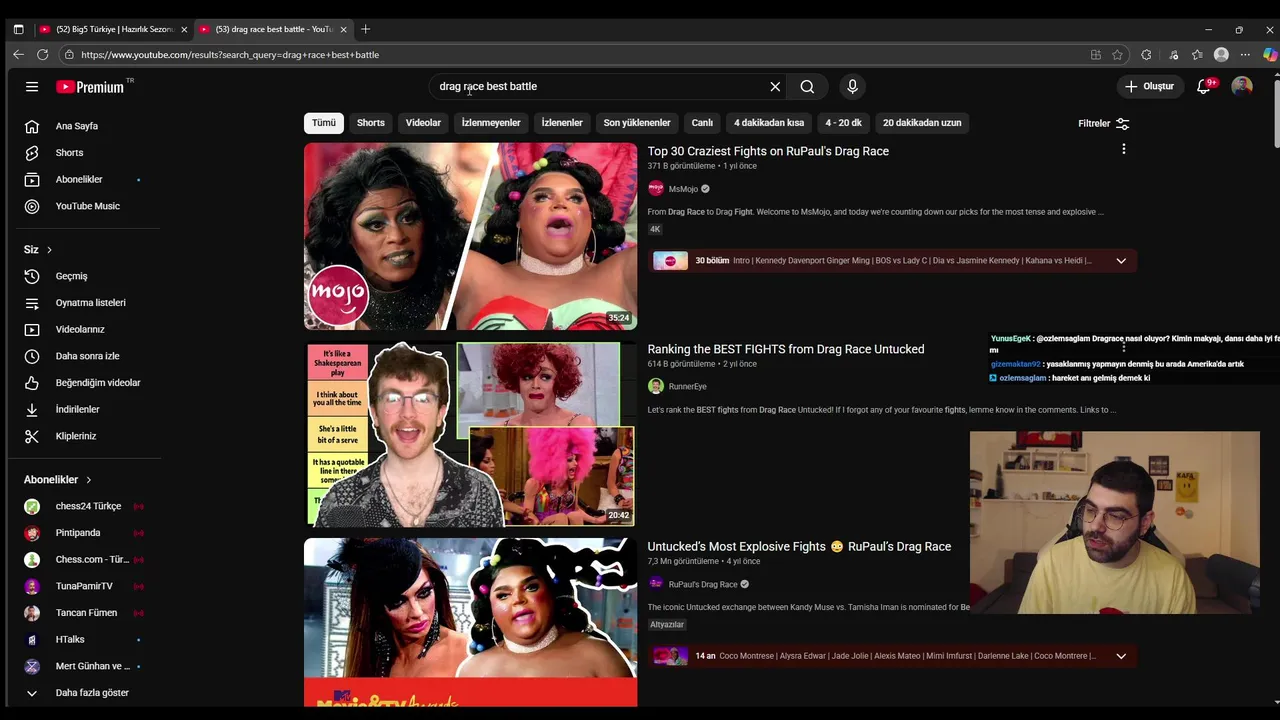The image size is (1280, 720).
Task: Select the Videolar filter chip
Action: 423,123
